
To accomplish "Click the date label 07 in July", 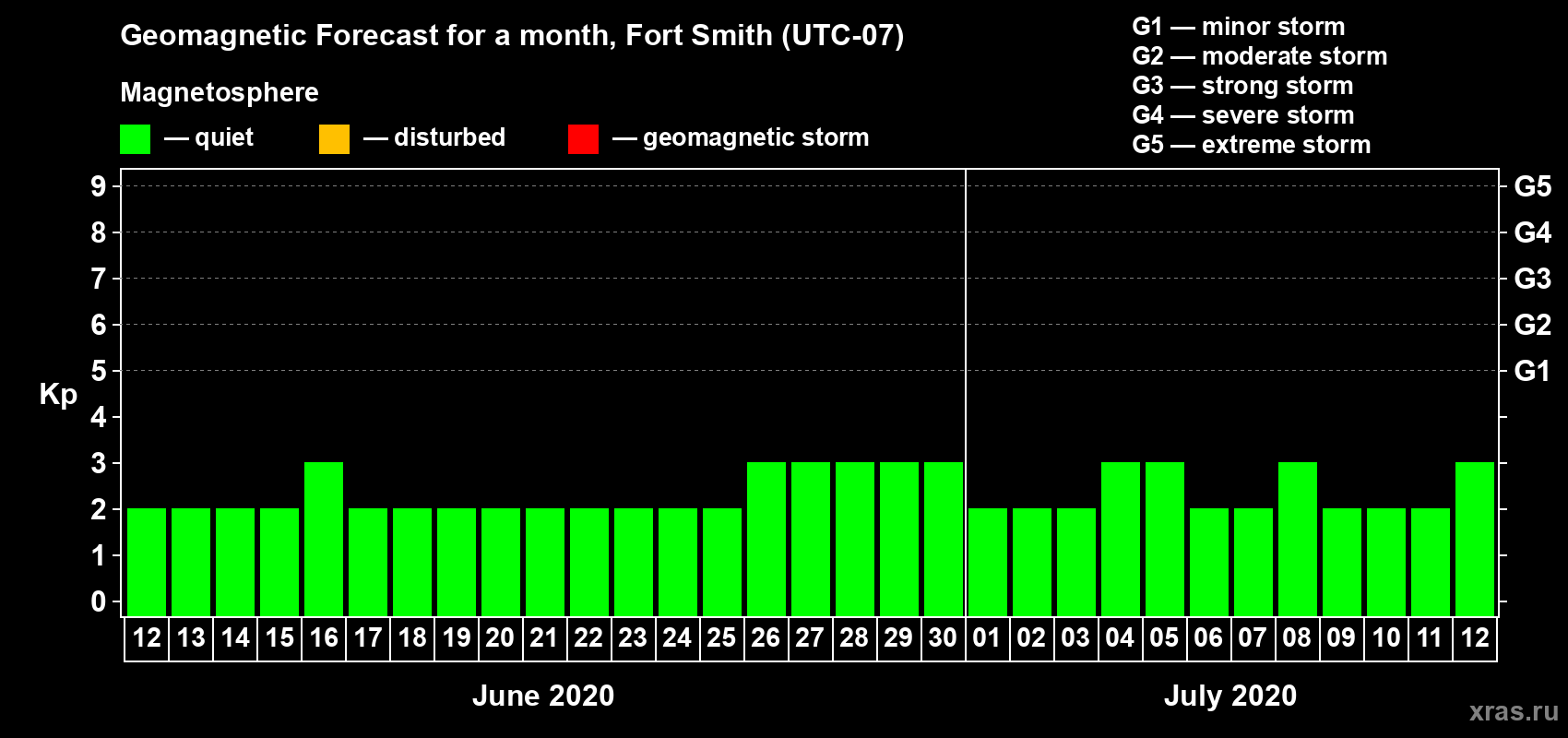I will pos(1253,637).
